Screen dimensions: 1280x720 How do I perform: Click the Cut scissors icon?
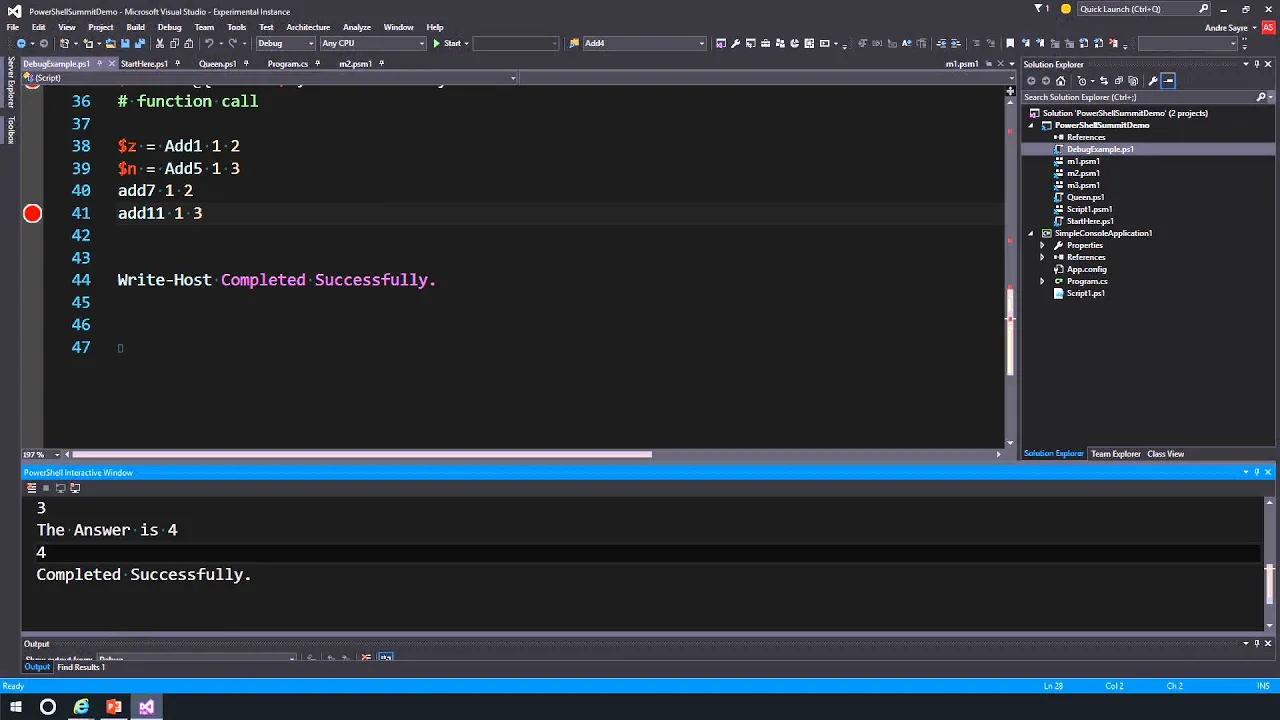point(159,43)
